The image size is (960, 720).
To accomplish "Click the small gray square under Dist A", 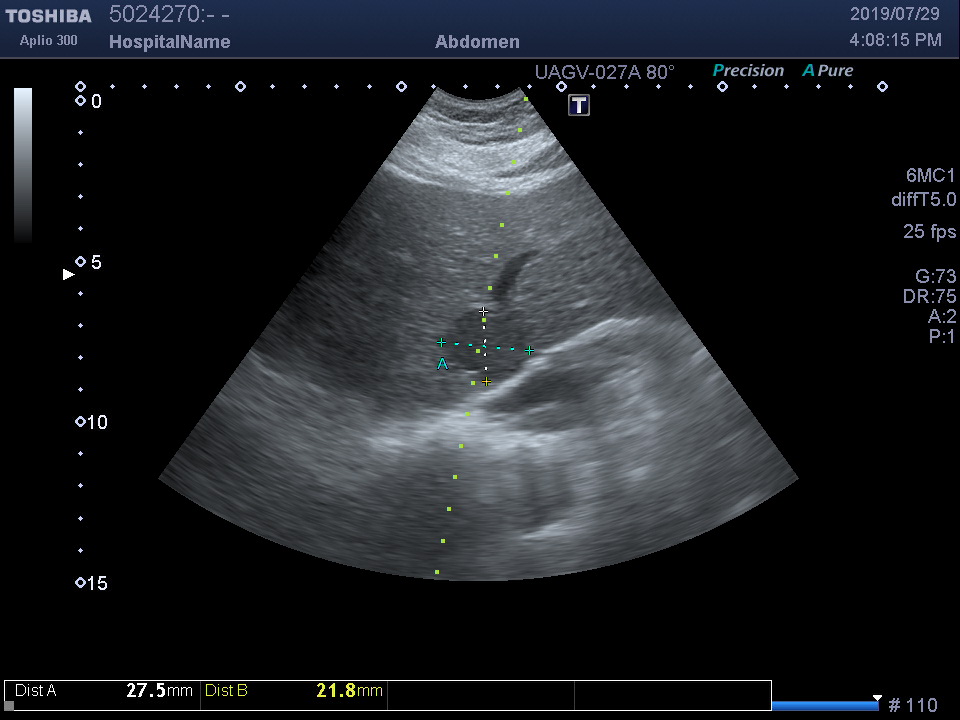I will click(x=10, y=705).
